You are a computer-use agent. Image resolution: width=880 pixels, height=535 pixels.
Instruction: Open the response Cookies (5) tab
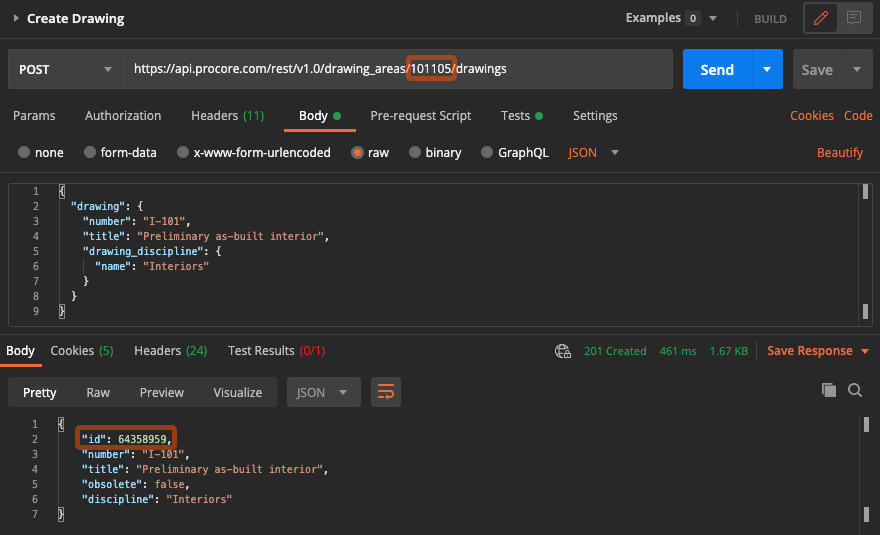[82, 351]
